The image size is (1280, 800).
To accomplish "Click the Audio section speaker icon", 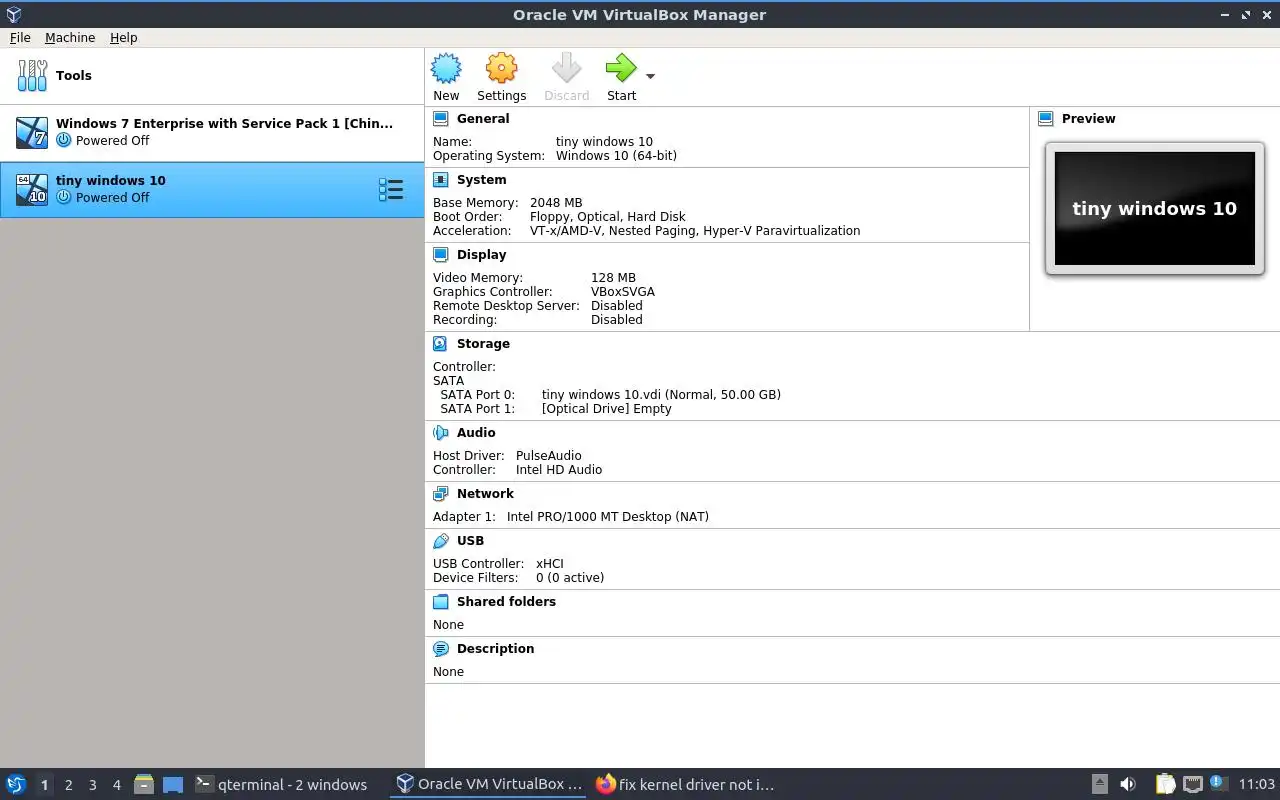I will click(441, 433).
